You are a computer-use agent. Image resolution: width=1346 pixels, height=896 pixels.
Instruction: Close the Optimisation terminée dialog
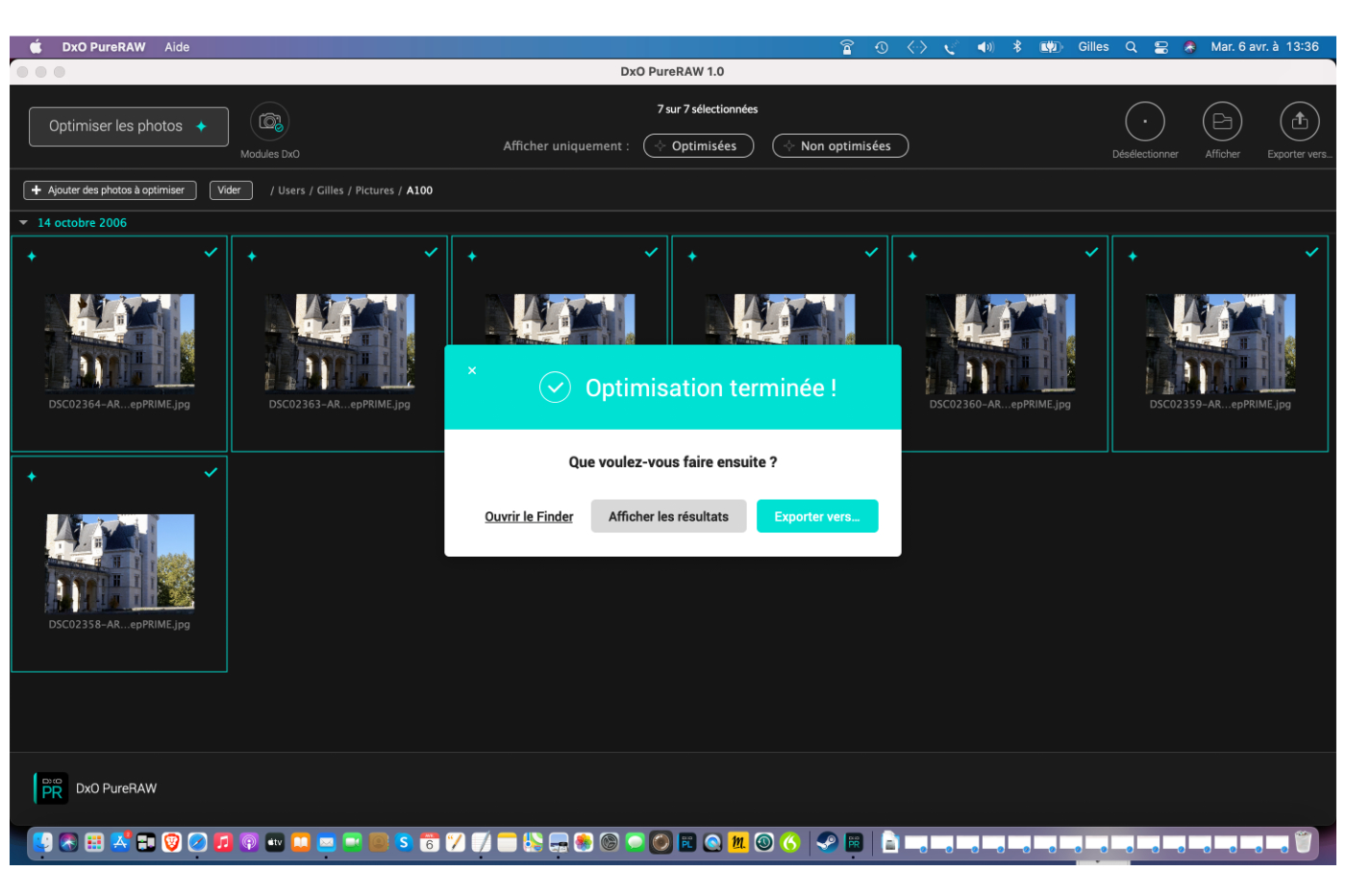point(472,370)
